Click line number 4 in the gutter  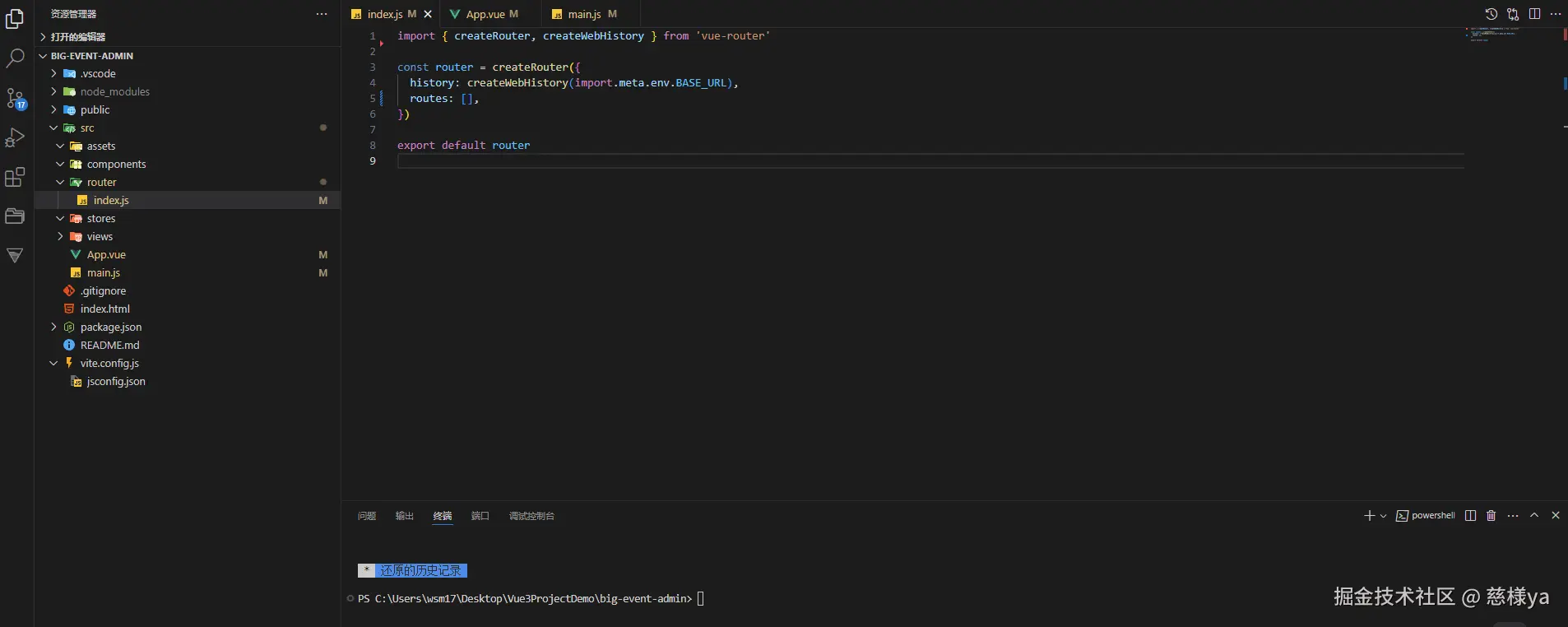click(x=373, y=83)
